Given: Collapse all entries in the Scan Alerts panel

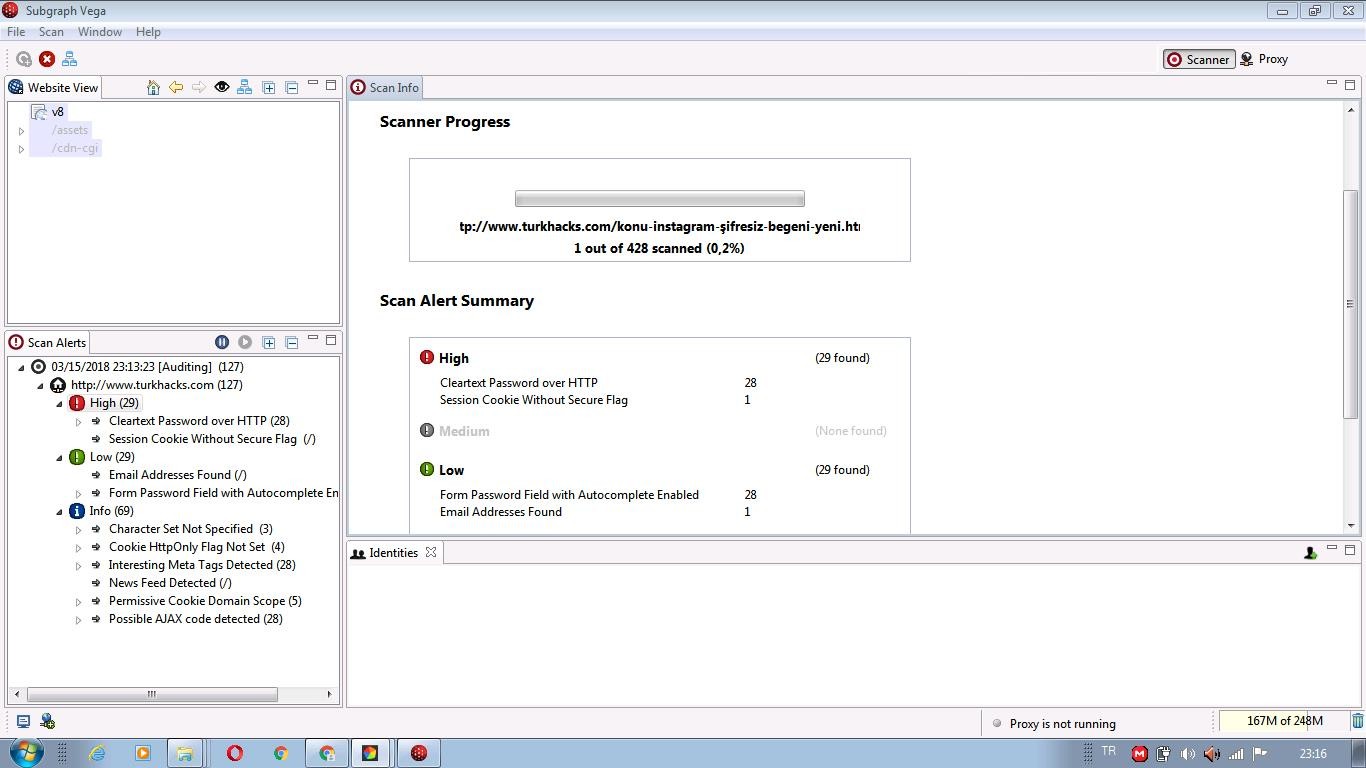Looking at the screenshot, I should 292,342.
